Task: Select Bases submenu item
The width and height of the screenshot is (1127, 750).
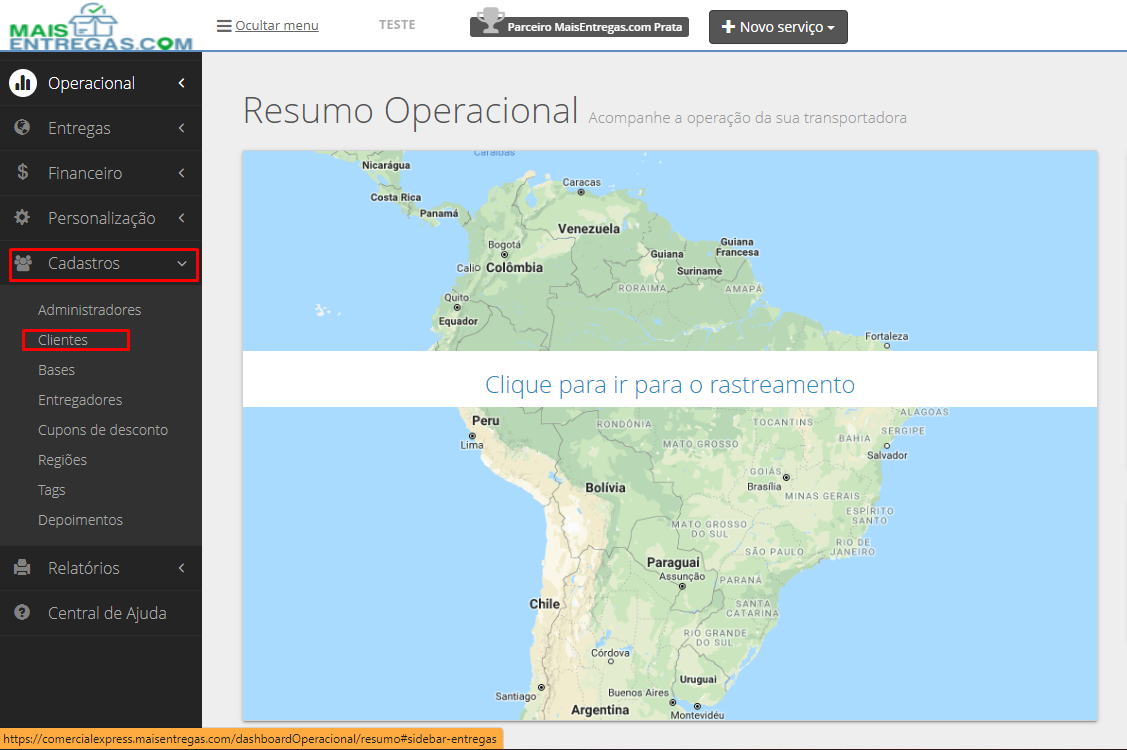Action: tap(56, 370)
